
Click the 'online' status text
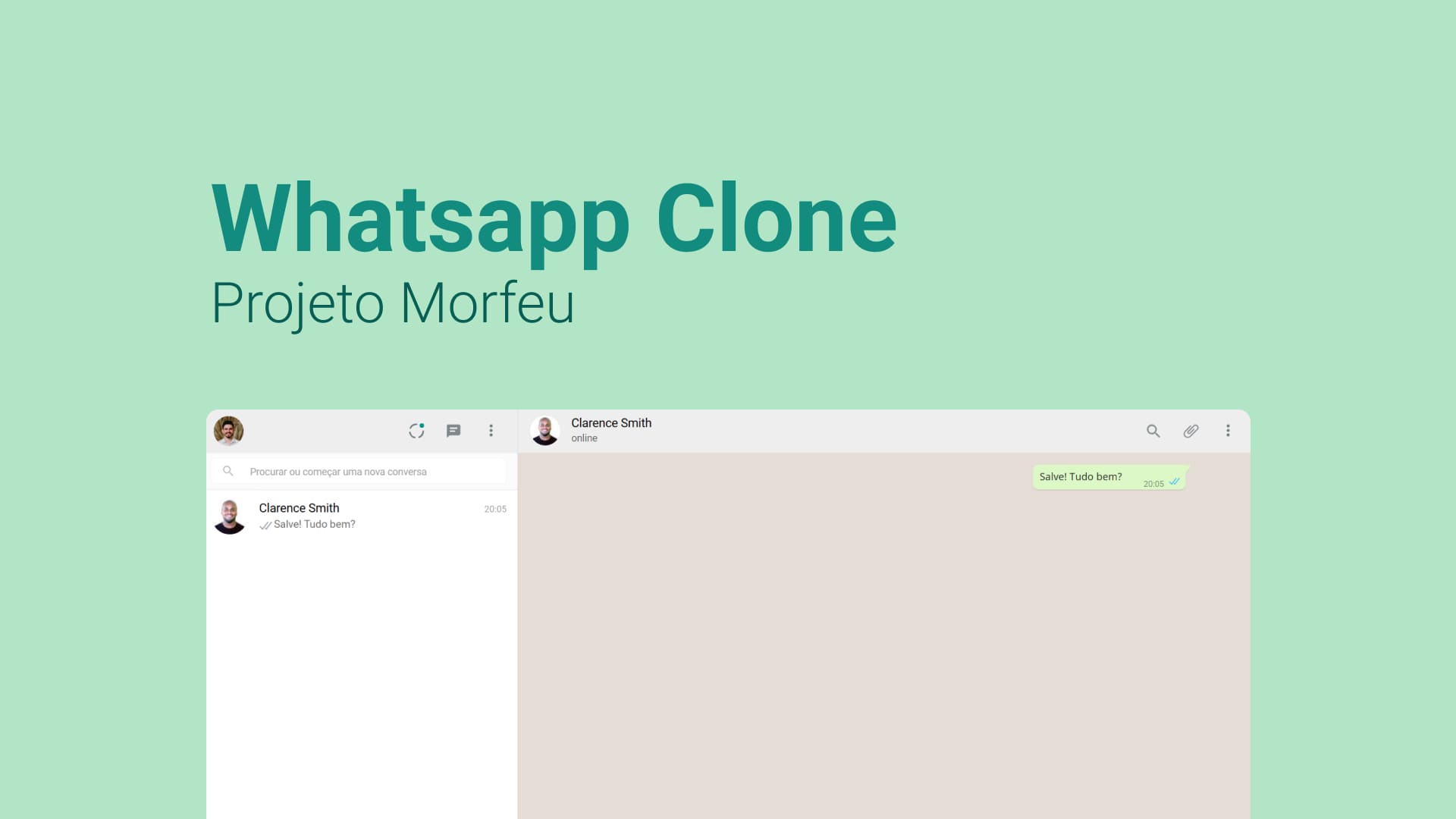point(584,438)
